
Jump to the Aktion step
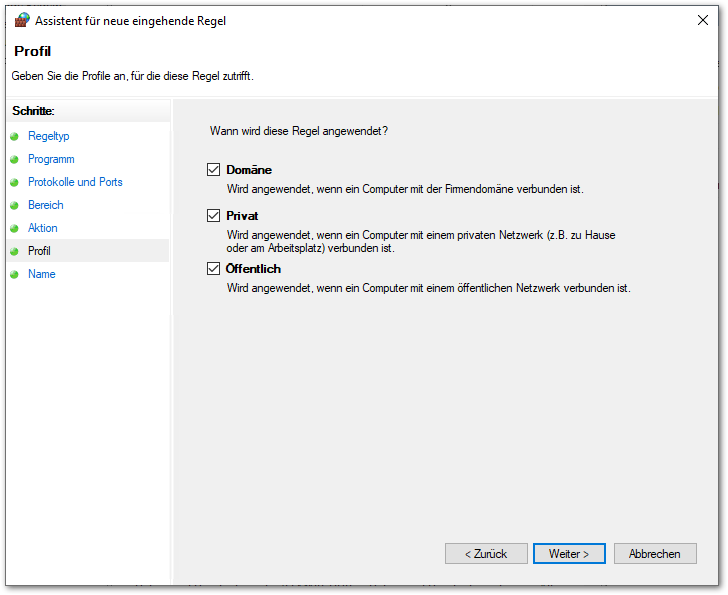tap(43, 228)
